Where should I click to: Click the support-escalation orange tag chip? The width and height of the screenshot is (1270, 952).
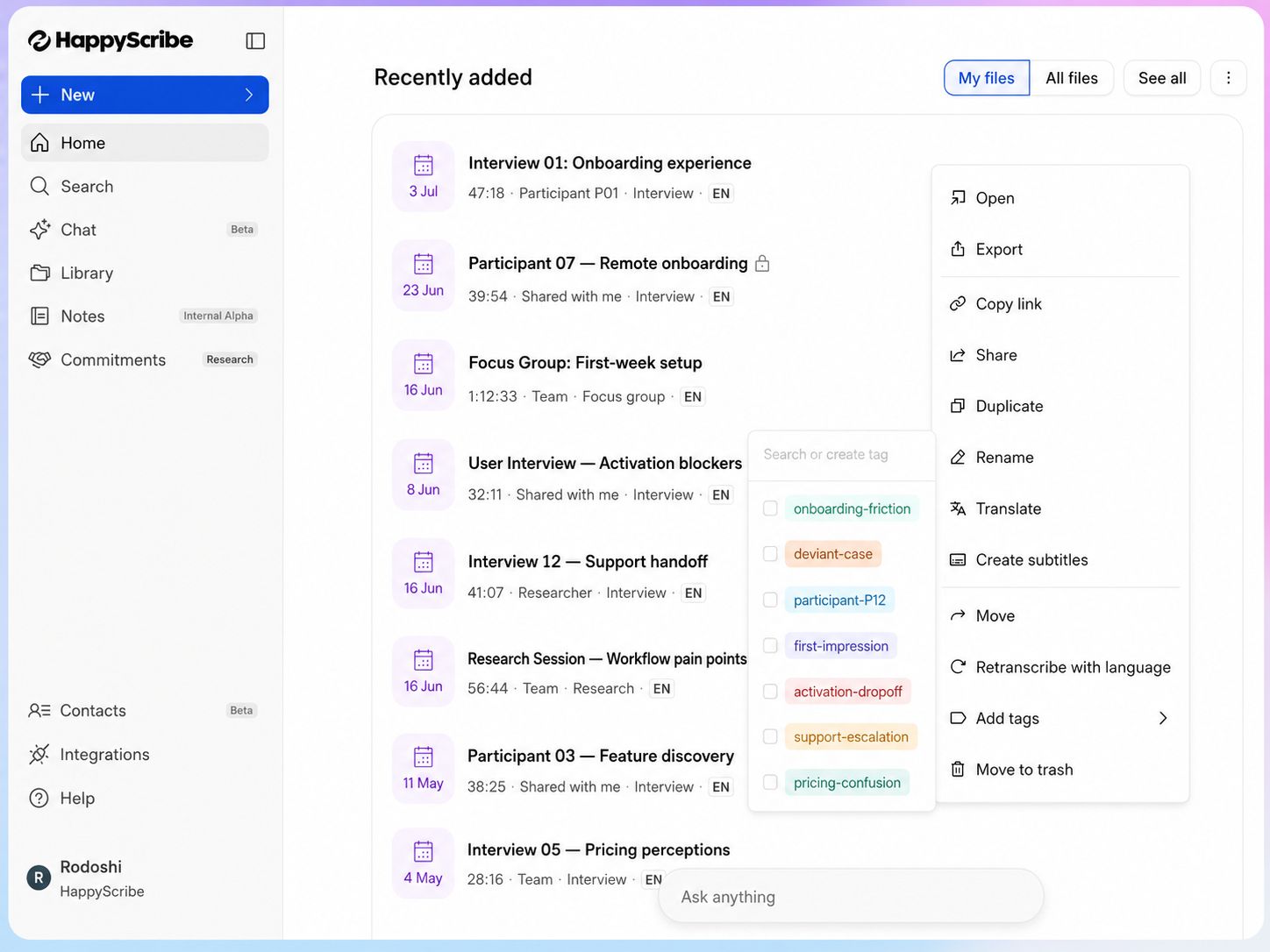point(851,736)
